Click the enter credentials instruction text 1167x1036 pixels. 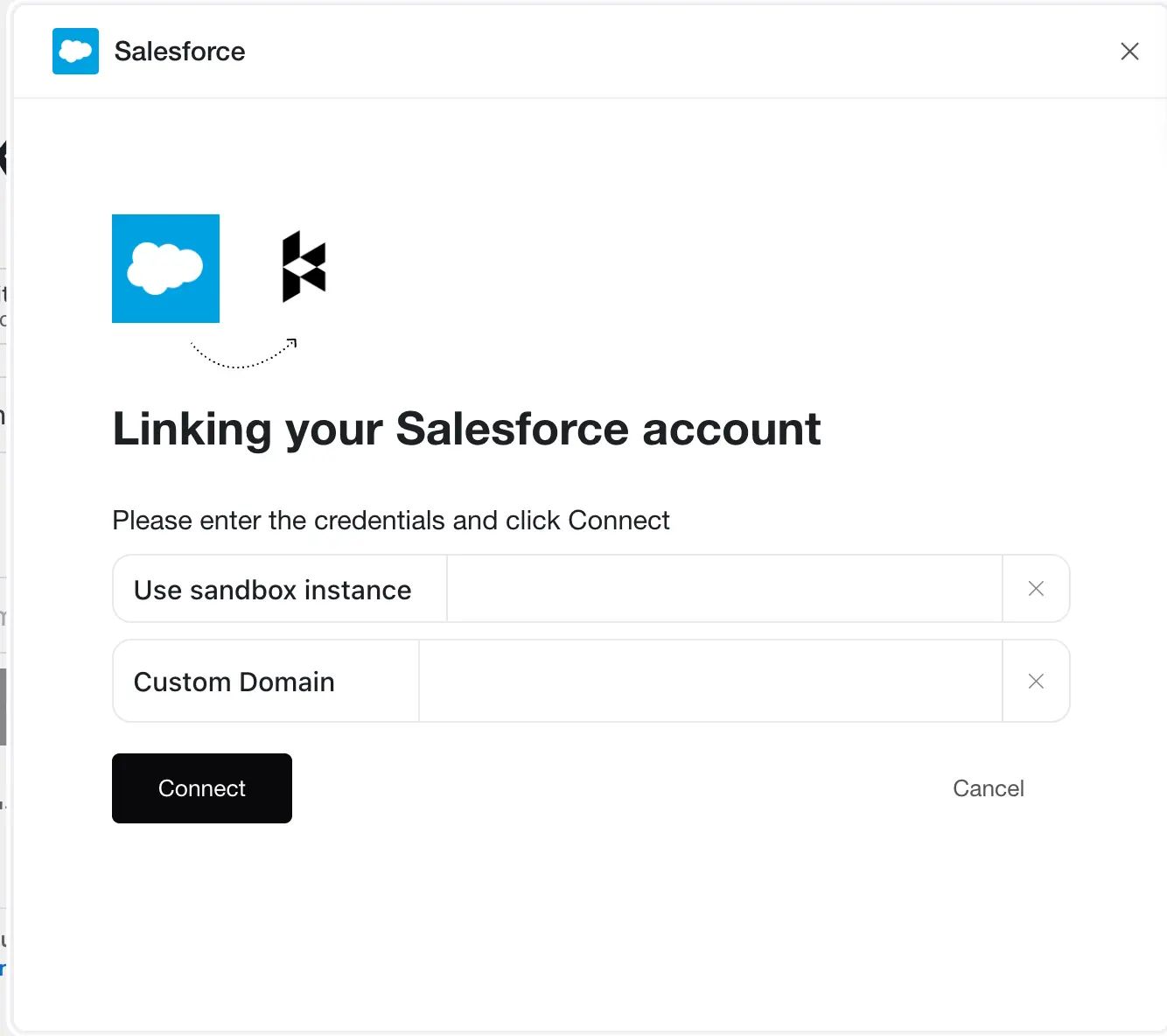pos(391,521)
